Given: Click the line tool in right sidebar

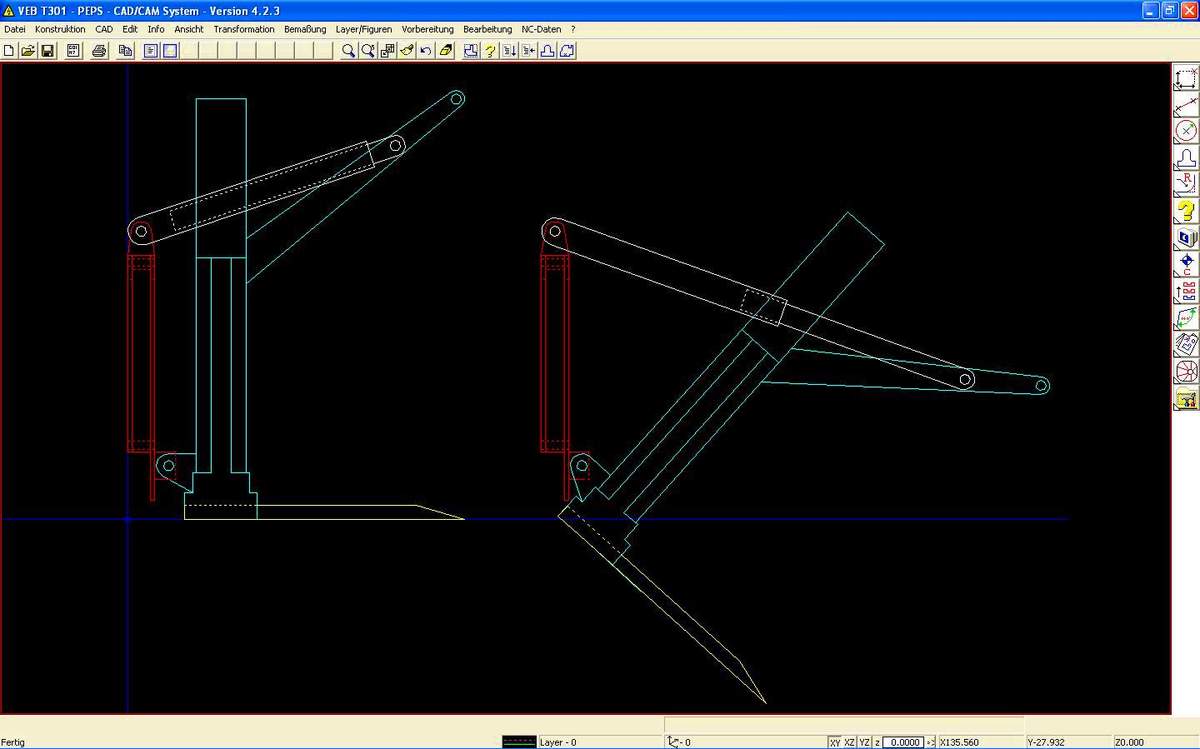Looking at the screenshot, I should coord(1186,105).
